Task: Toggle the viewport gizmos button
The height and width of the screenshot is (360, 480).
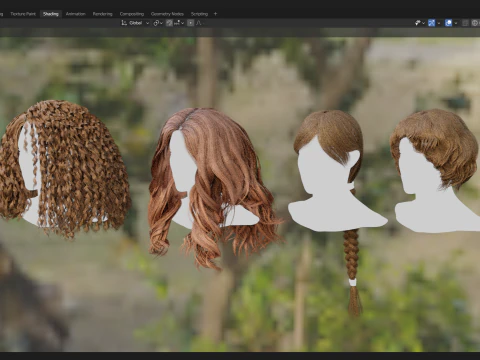Action: (432, 23)
